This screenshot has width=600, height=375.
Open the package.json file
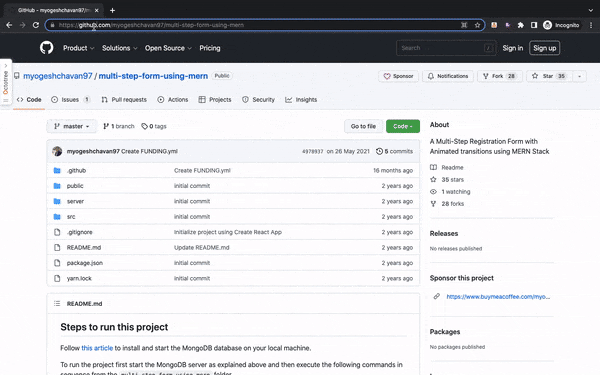[x=85, y=263]
